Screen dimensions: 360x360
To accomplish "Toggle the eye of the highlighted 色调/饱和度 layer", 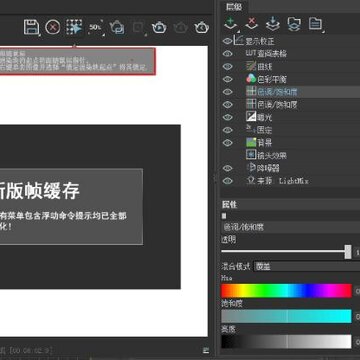I will tap(227, 92).
